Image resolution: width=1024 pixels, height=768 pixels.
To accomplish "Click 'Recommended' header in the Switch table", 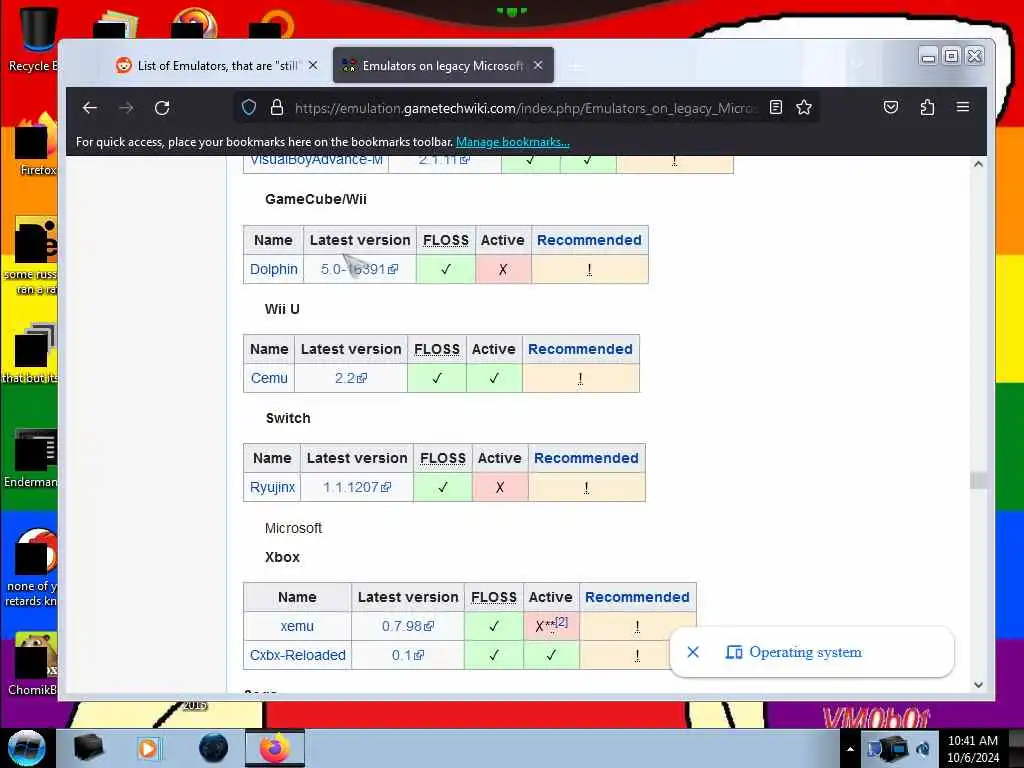I will tap(586, 458).
